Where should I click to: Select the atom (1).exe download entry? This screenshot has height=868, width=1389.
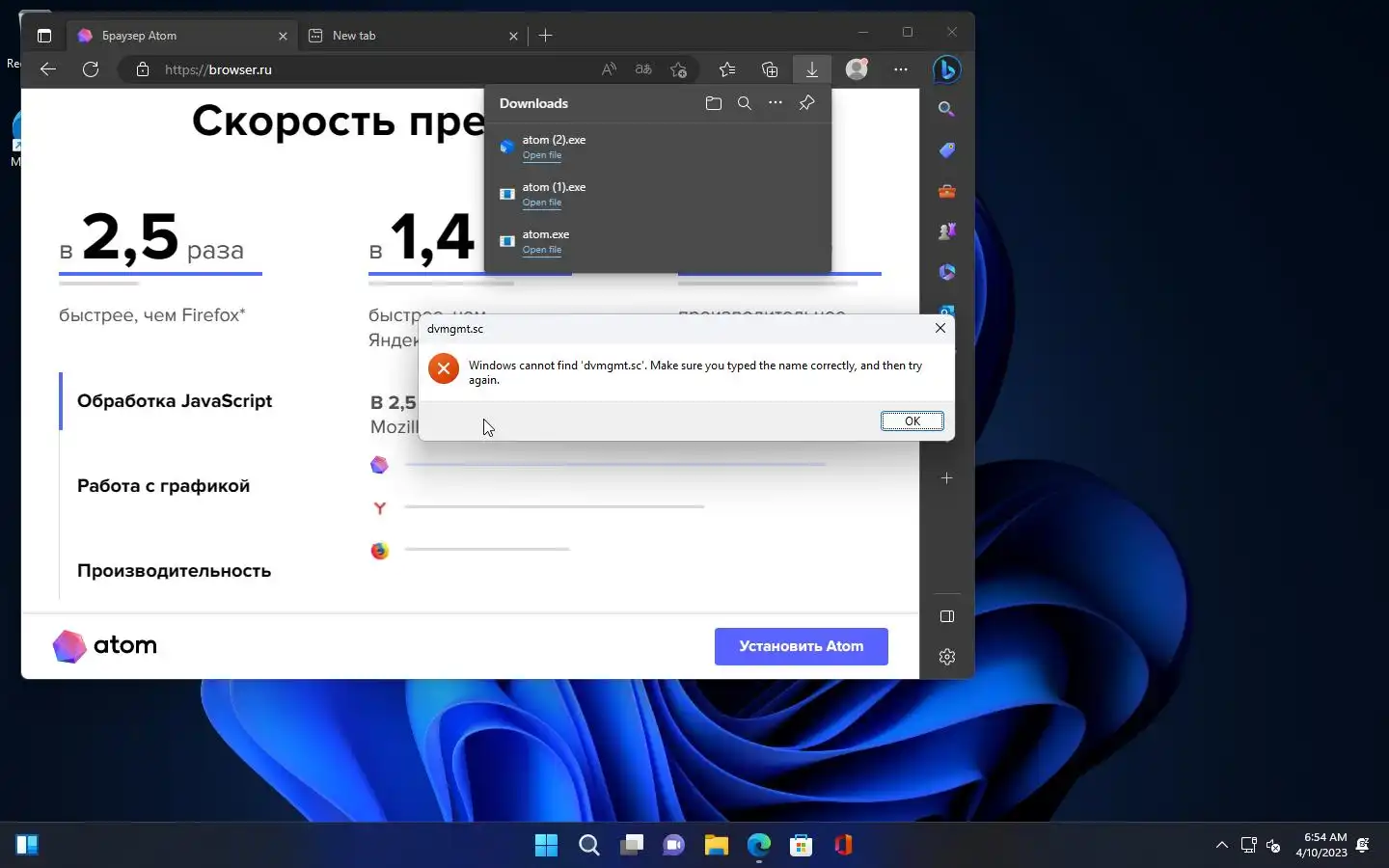[x=658, y=194]
